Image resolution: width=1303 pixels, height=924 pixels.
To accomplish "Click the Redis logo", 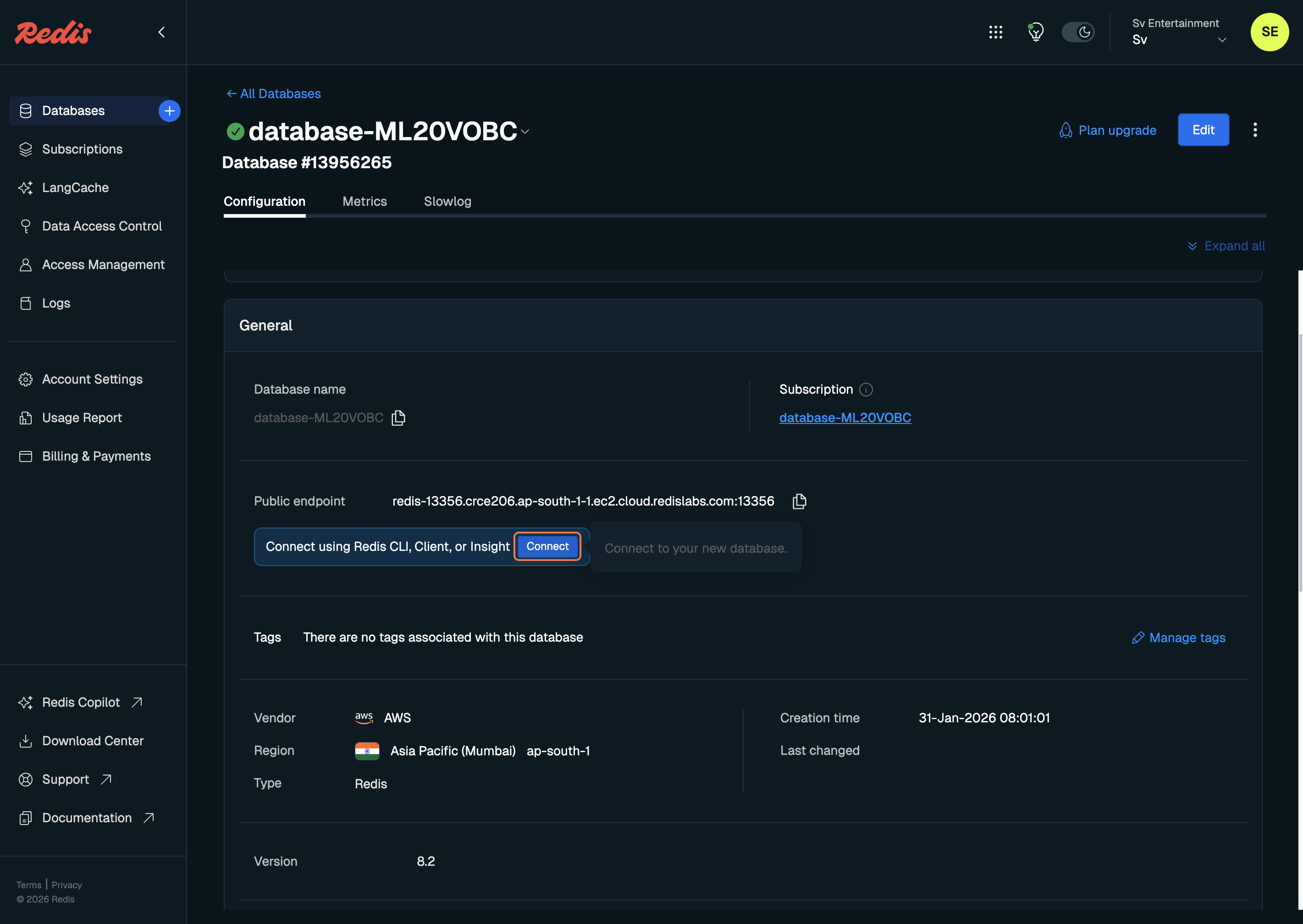I will click(52, 33).
